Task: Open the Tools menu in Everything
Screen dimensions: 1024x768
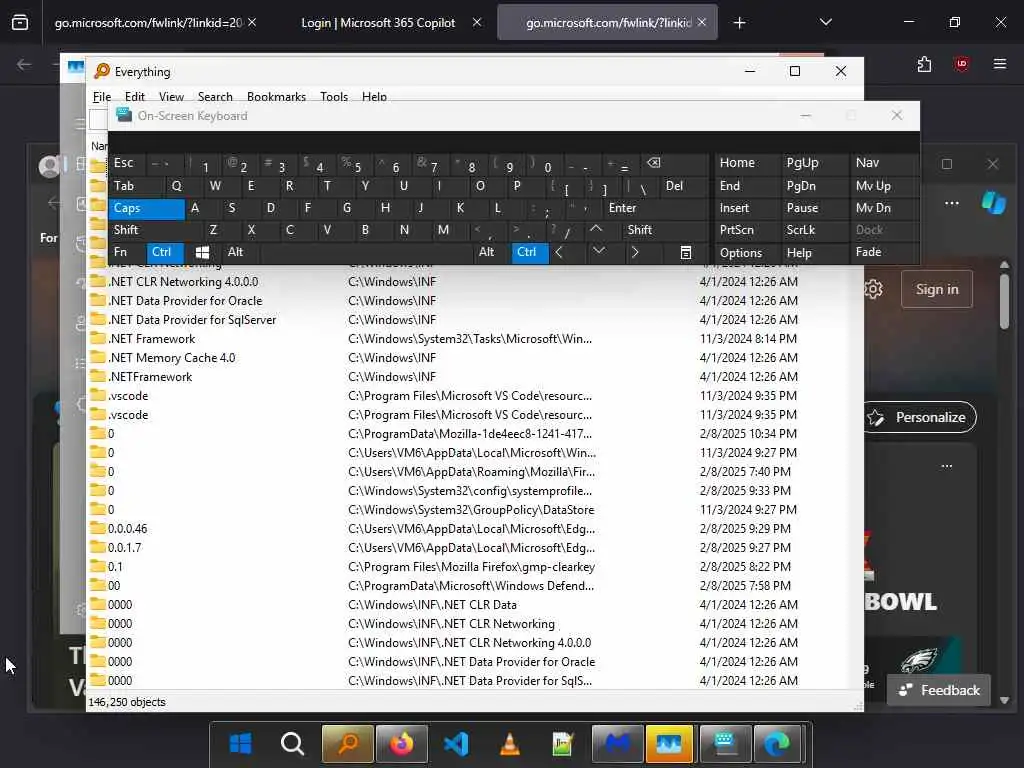Action: tap(334, 97)
